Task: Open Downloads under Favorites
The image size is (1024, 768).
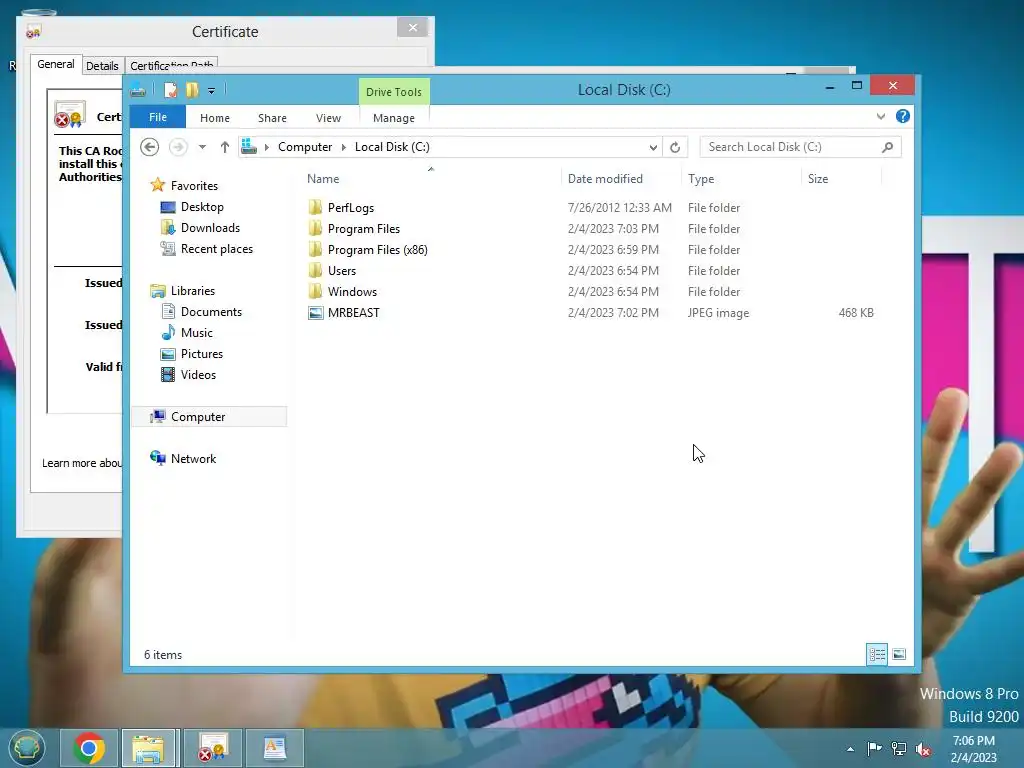Action: (x=210, y=228)
